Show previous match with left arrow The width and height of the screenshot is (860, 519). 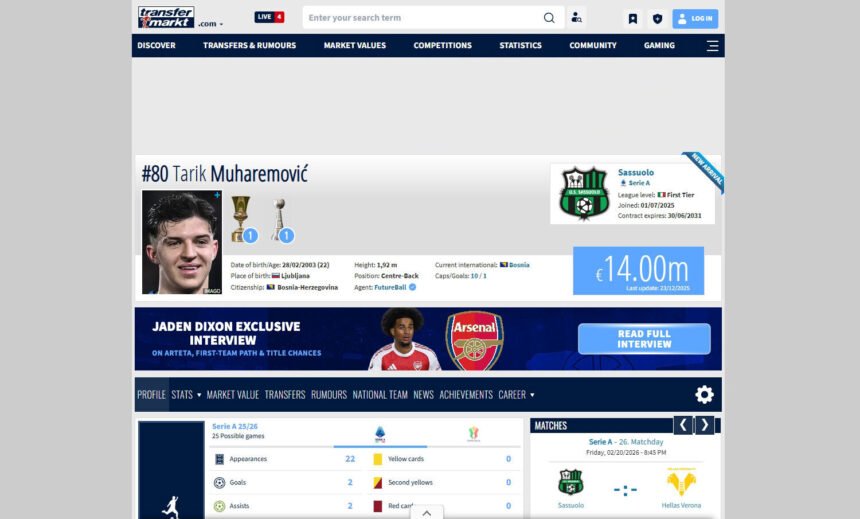(x=683, y=425)
